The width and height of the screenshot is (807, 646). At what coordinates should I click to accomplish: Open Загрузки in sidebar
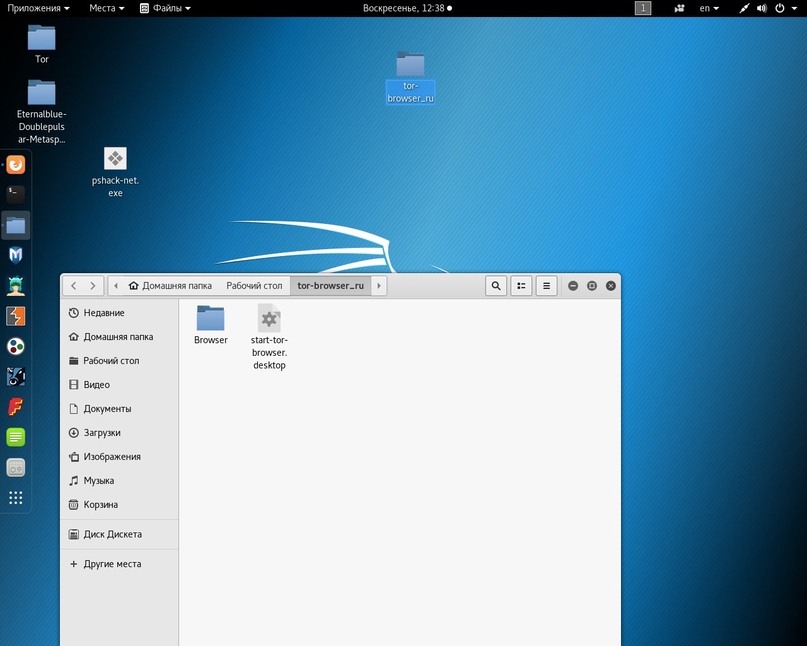pyautogui.click(x=119, y=433)
